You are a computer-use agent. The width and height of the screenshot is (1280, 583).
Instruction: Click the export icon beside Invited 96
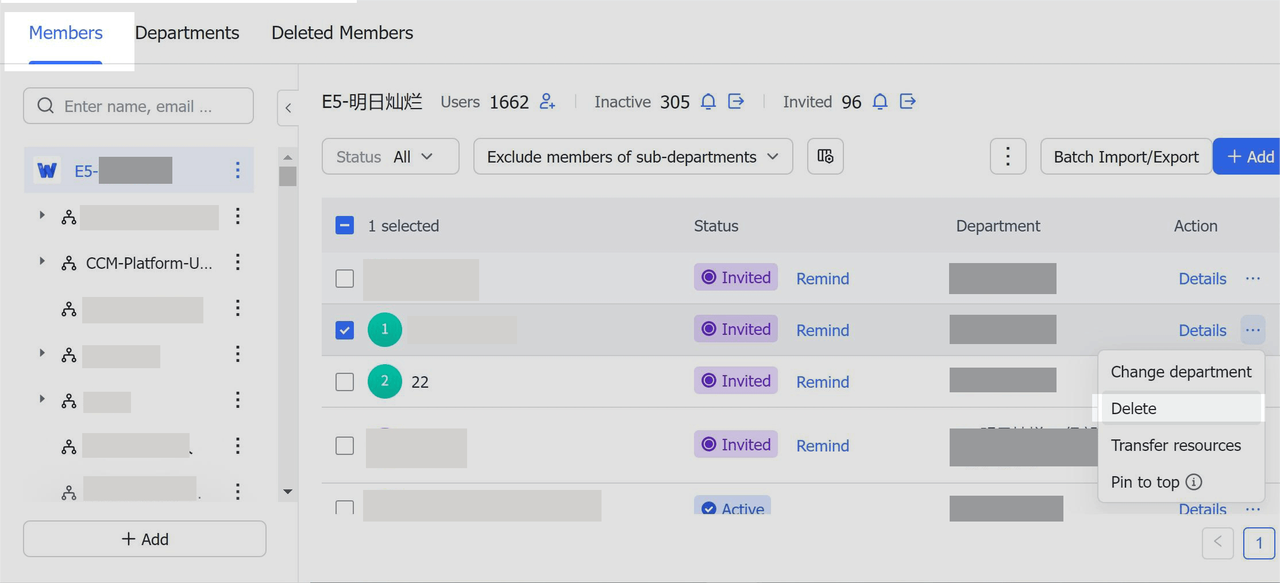coord(907,101)
